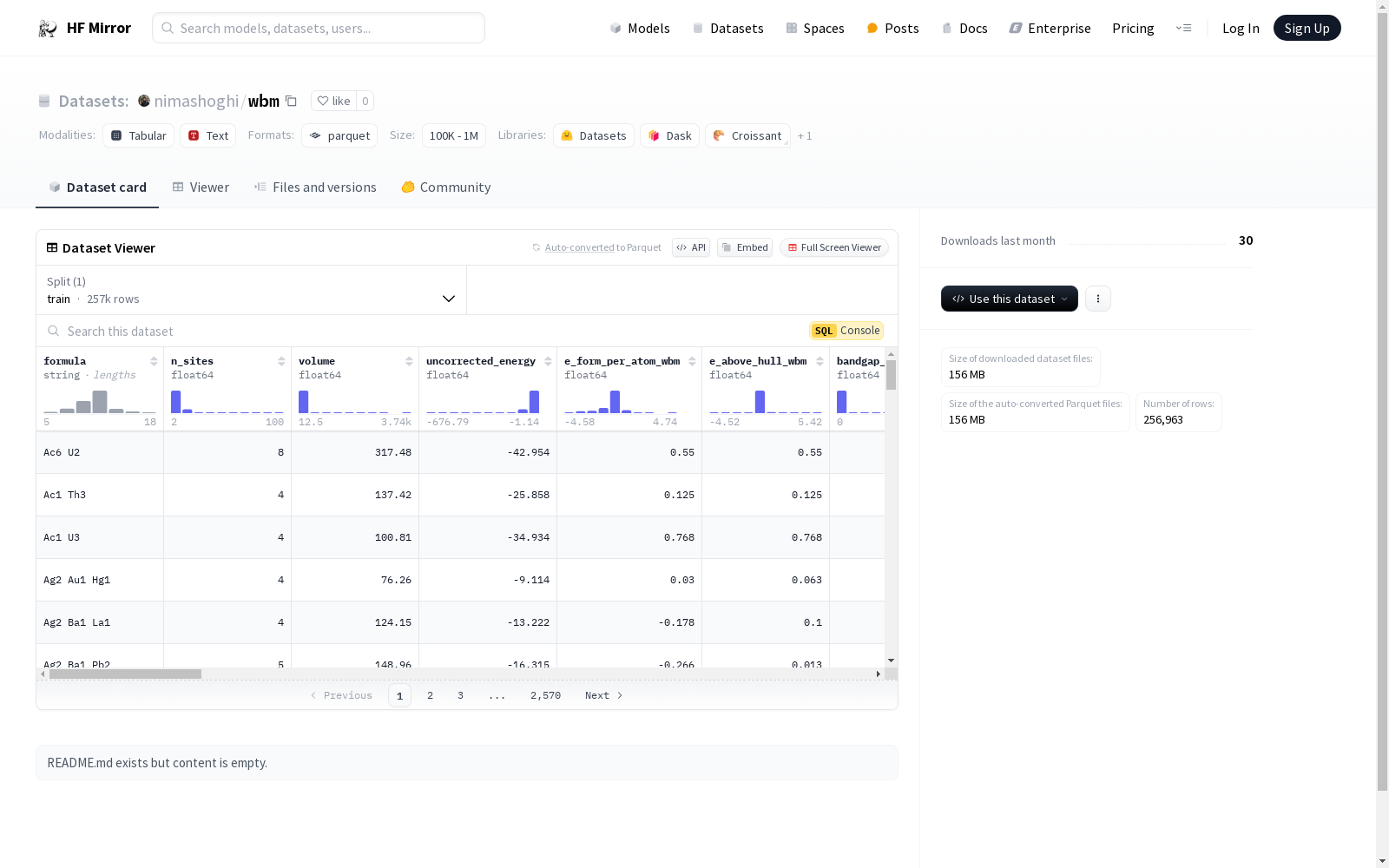The width and height of the screenshot is (1389, 868).
Task: Click the heart like button
Action: click(333, 102)
